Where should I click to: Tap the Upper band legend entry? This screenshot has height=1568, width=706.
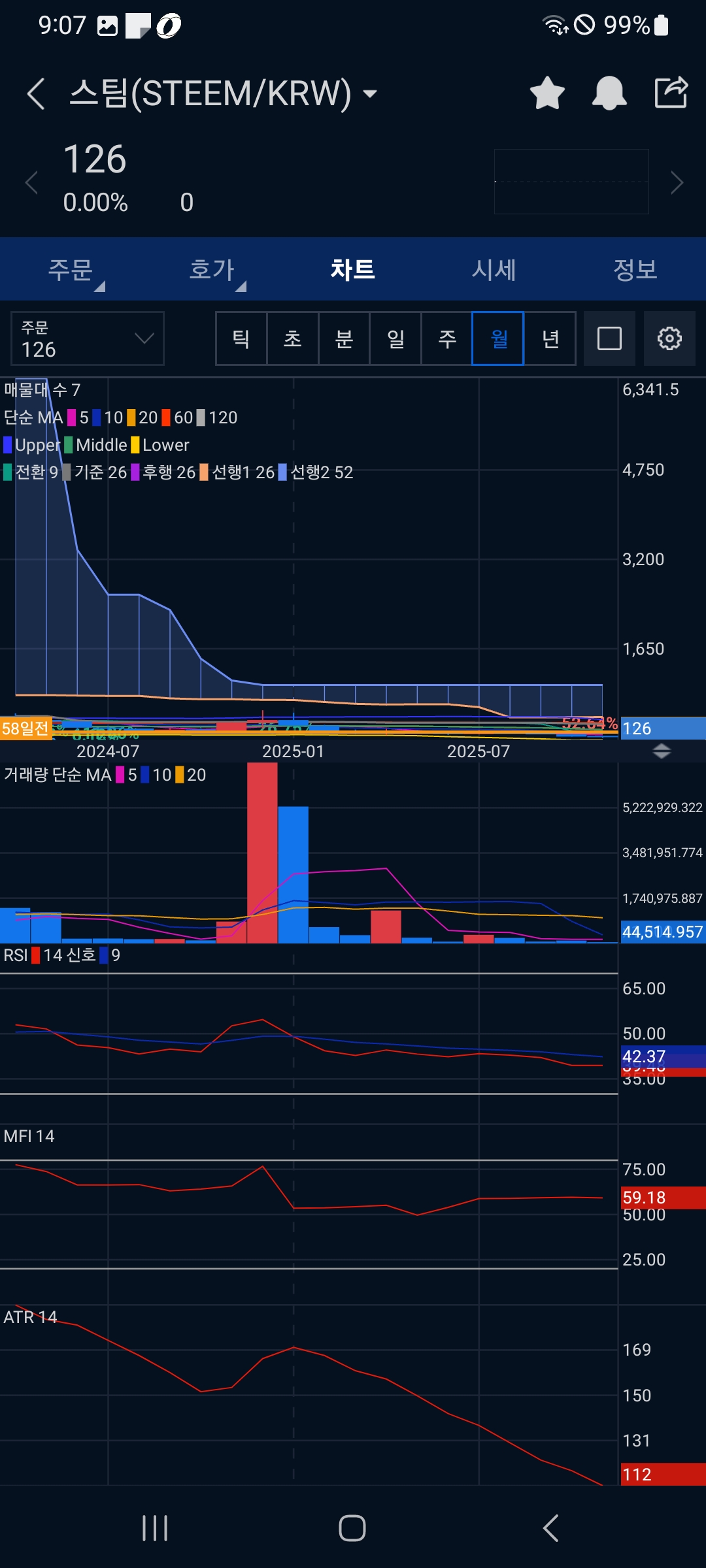32,445
